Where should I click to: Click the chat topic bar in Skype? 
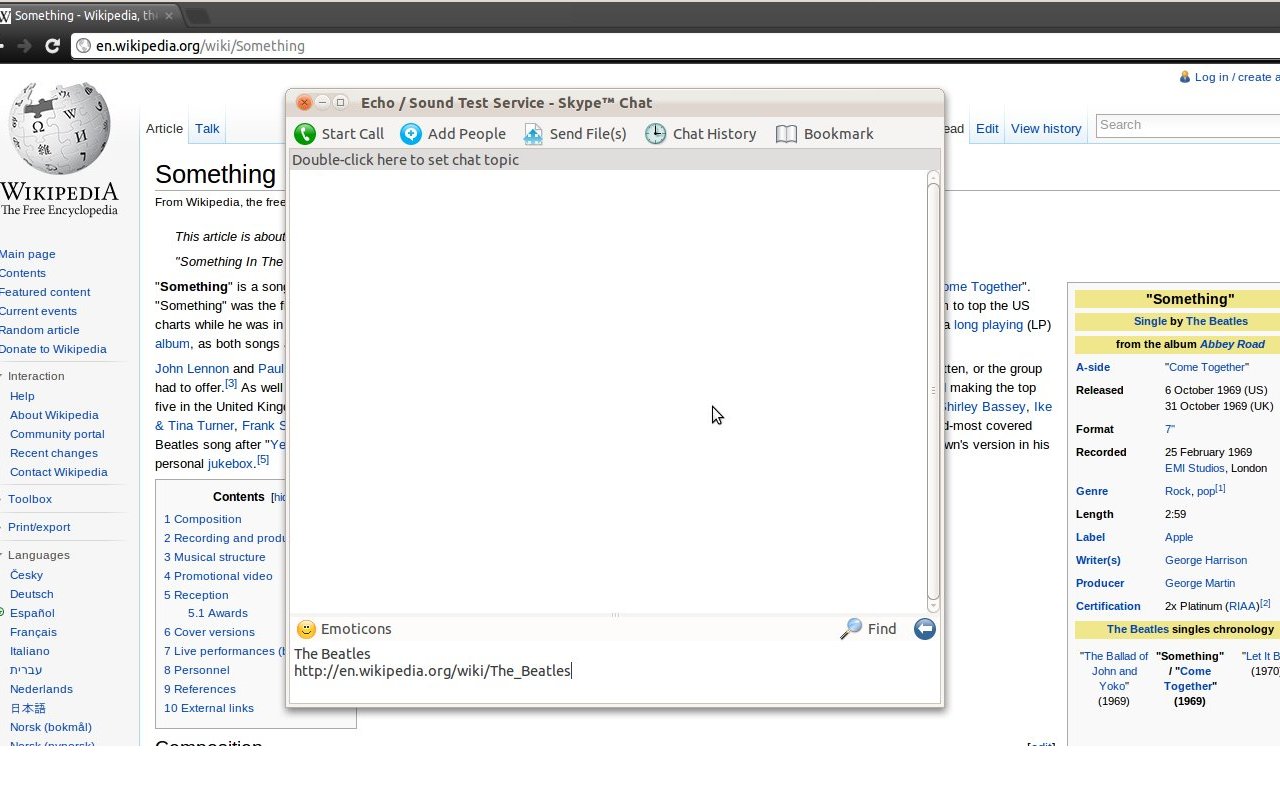tap(614, 160)
